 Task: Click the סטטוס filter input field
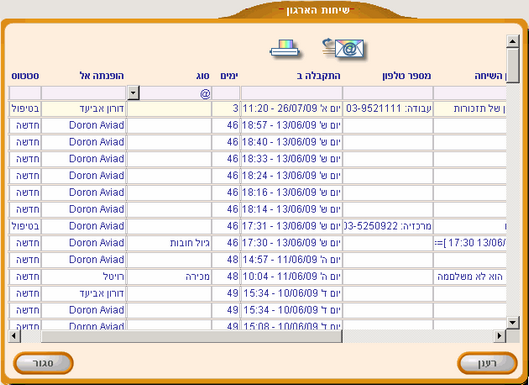[25, 93]
